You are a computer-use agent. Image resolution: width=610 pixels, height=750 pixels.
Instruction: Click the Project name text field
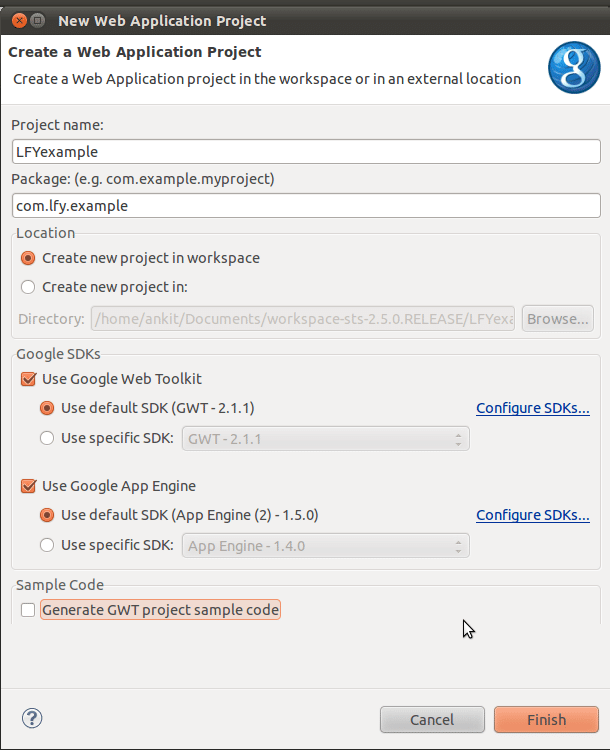click(x=305, y=151)
